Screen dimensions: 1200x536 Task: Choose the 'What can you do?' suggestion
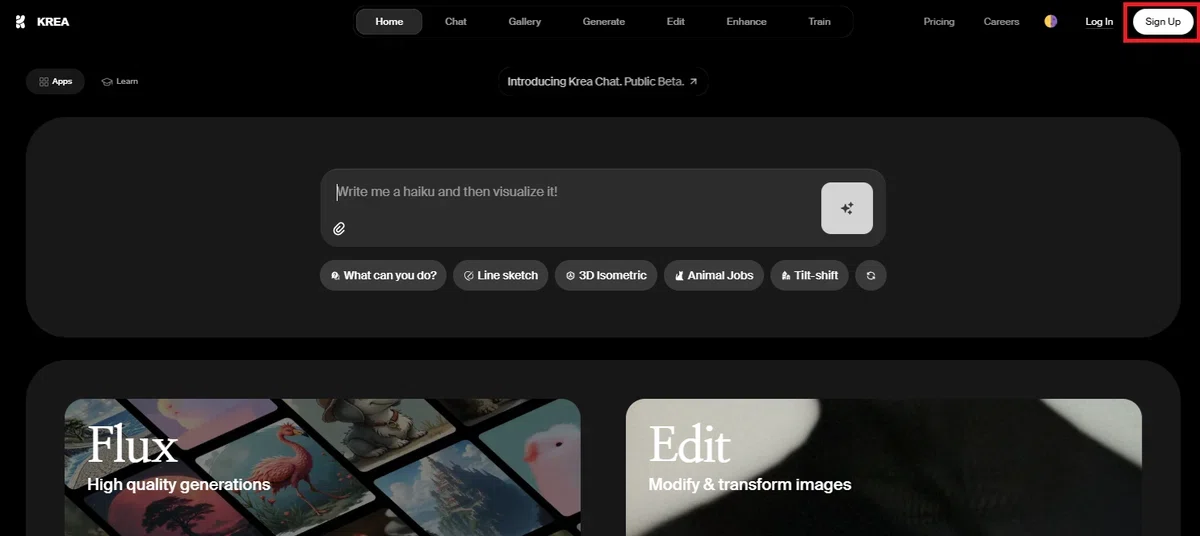tap(383, 275)
